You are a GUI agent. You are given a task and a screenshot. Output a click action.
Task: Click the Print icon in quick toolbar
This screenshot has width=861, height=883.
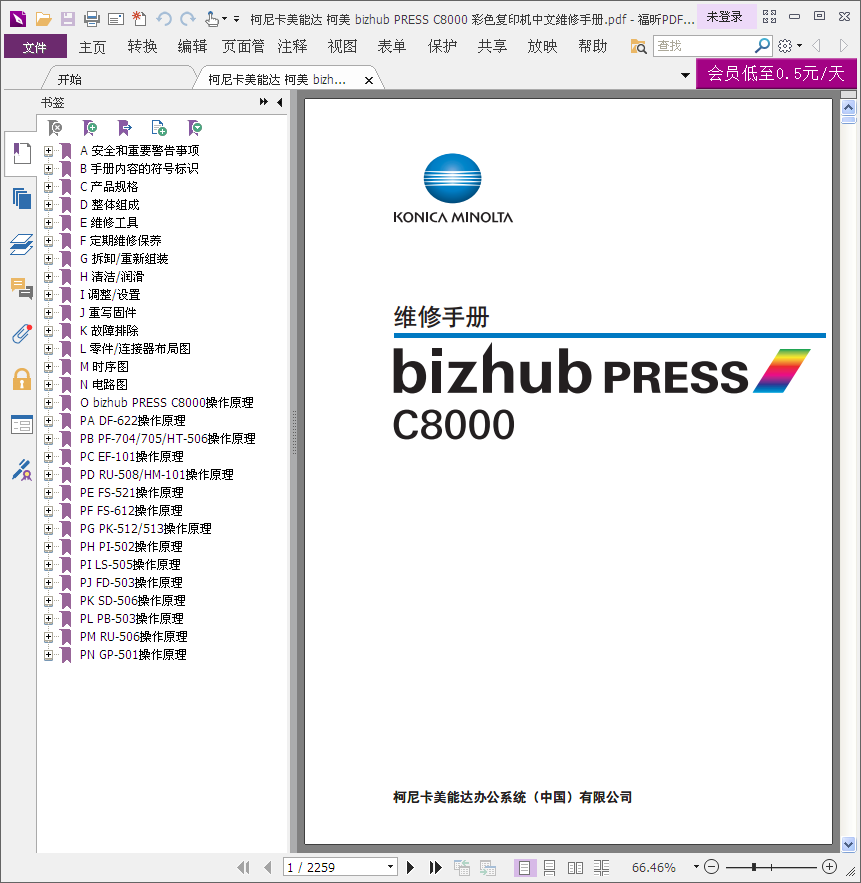(92, 19)
